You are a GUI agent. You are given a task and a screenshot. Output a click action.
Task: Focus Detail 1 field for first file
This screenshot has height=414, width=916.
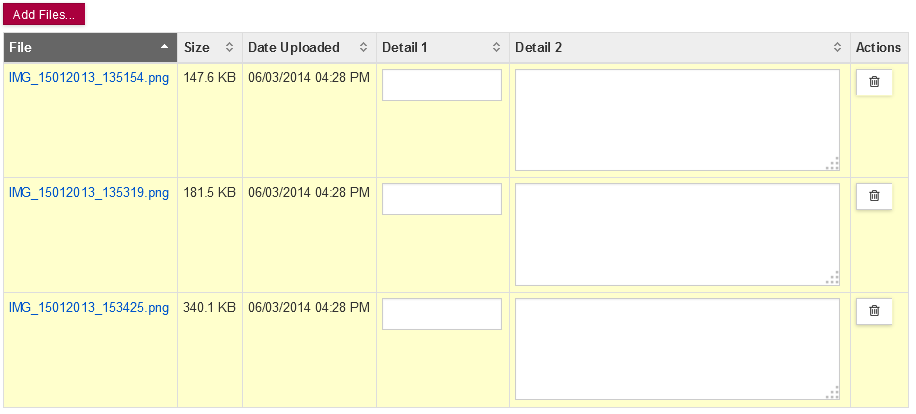pyautogui.click(x=442, y=85)
